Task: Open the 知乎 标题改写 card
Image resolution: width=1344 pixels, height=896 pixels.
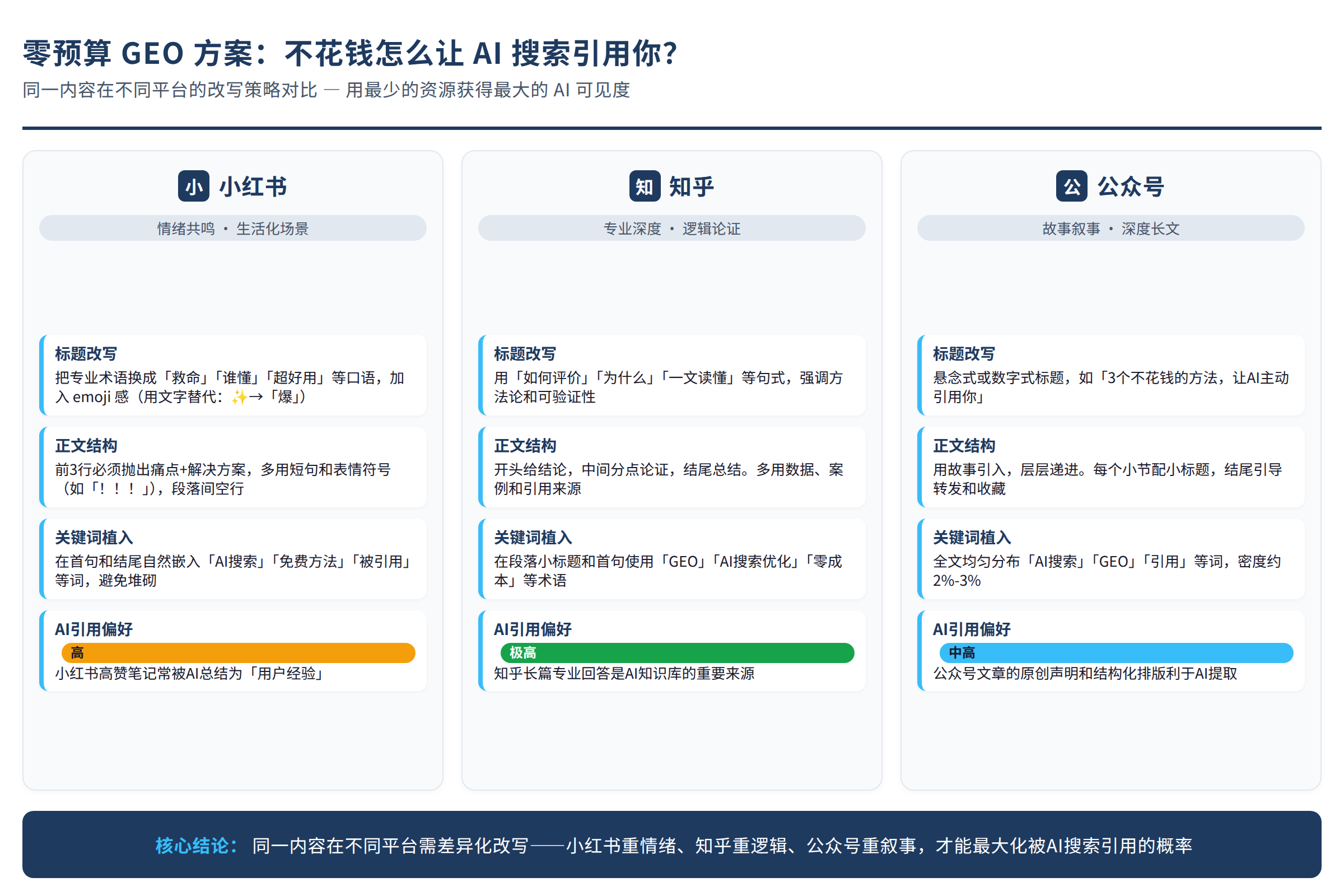Action: click(672, 375)
